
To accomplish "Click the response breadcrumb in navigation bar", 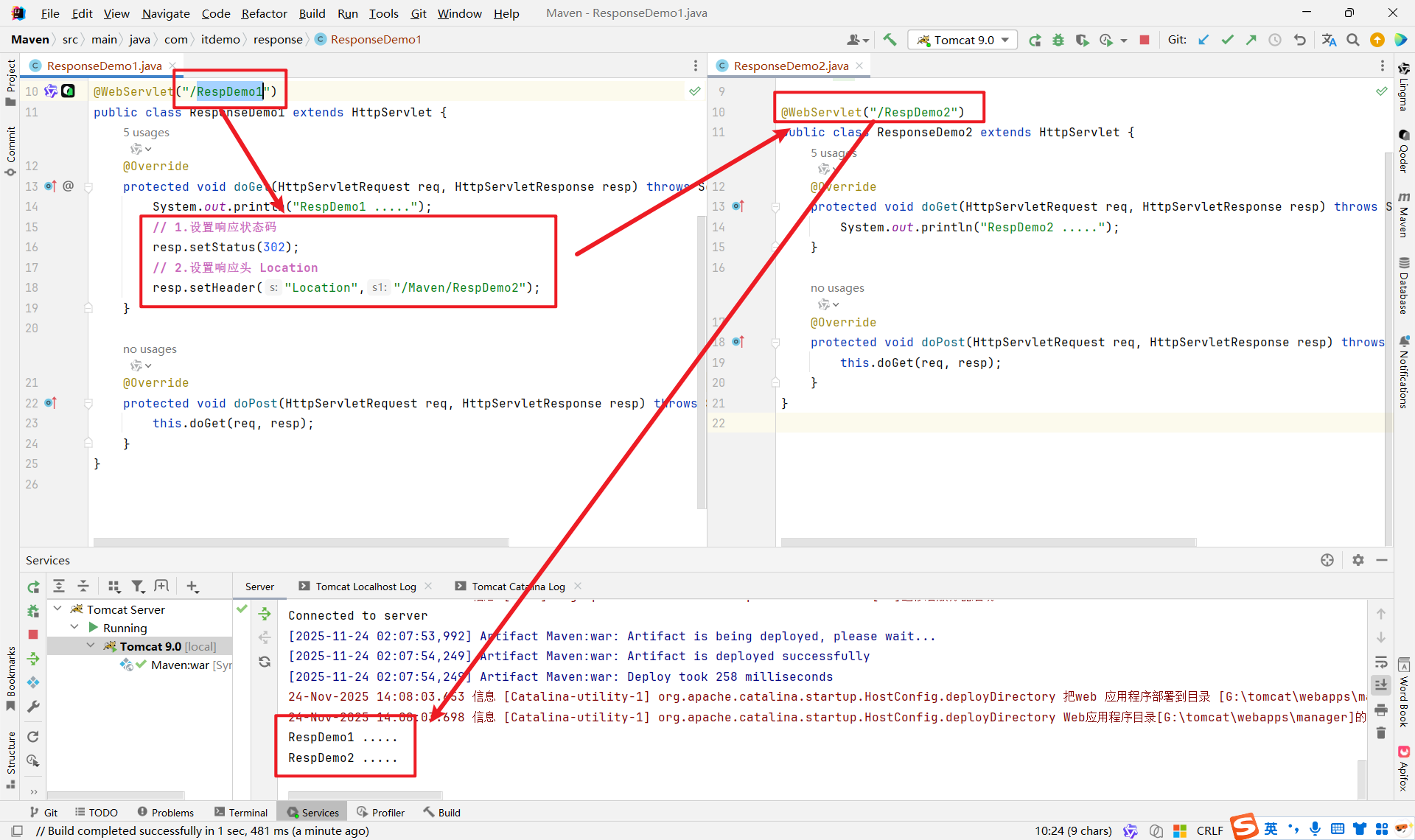I will tap(278, 40).
